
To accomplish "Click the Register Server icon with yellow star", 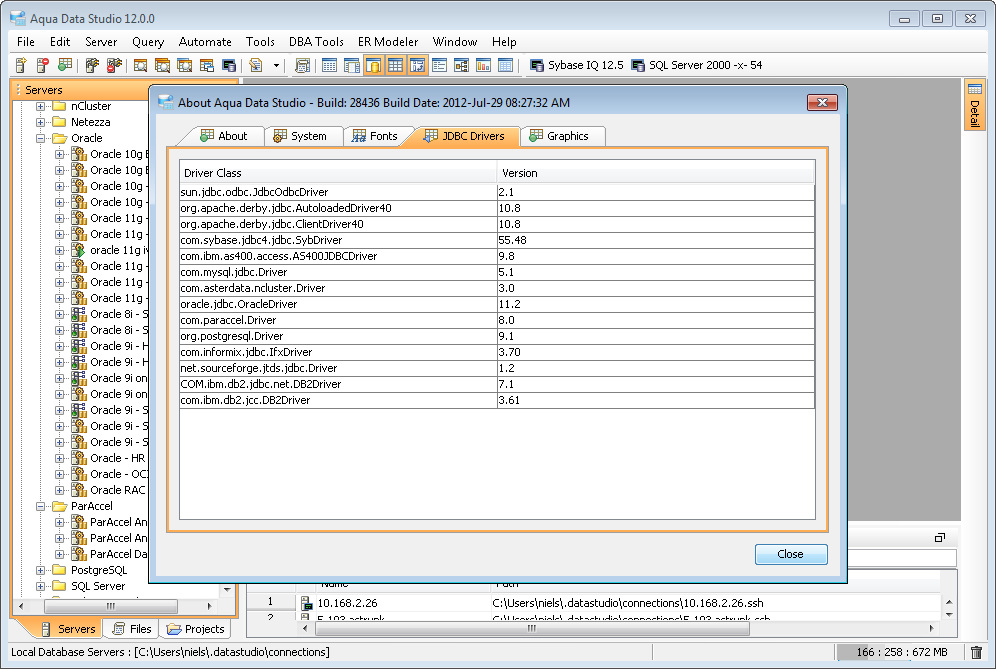I will (x=21, y=65).
